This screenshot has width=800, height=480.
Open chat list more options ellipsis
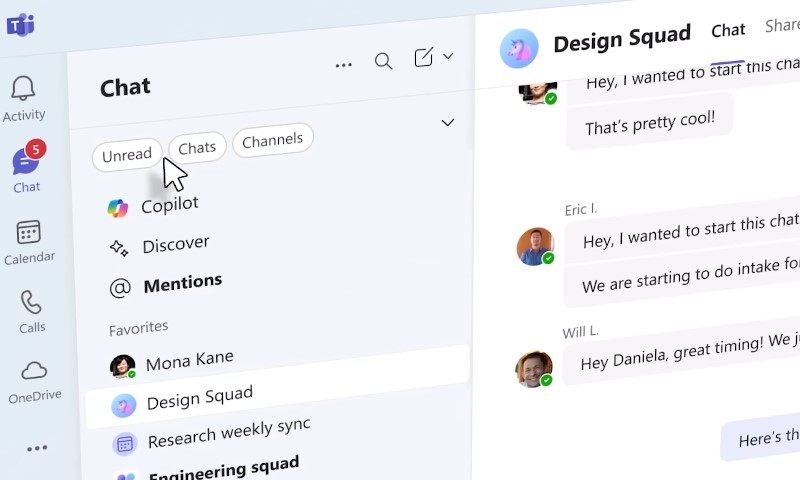[x=344, y=65]
